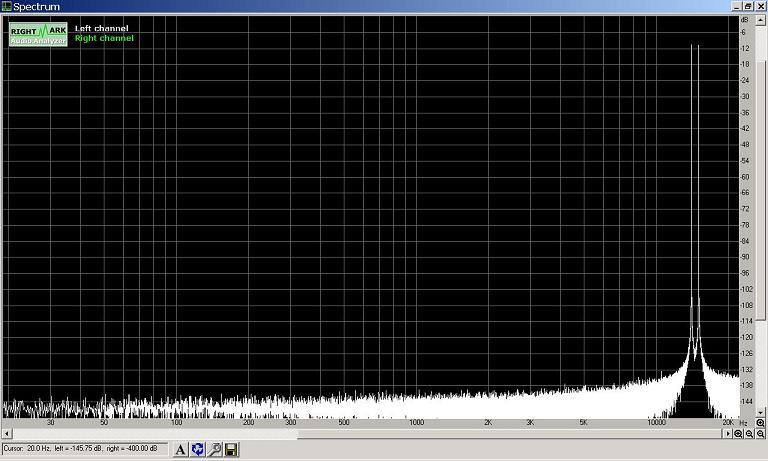Click the RightMark Audio Analyzer logo
This screenshot has height=461, width=768.
38,34
